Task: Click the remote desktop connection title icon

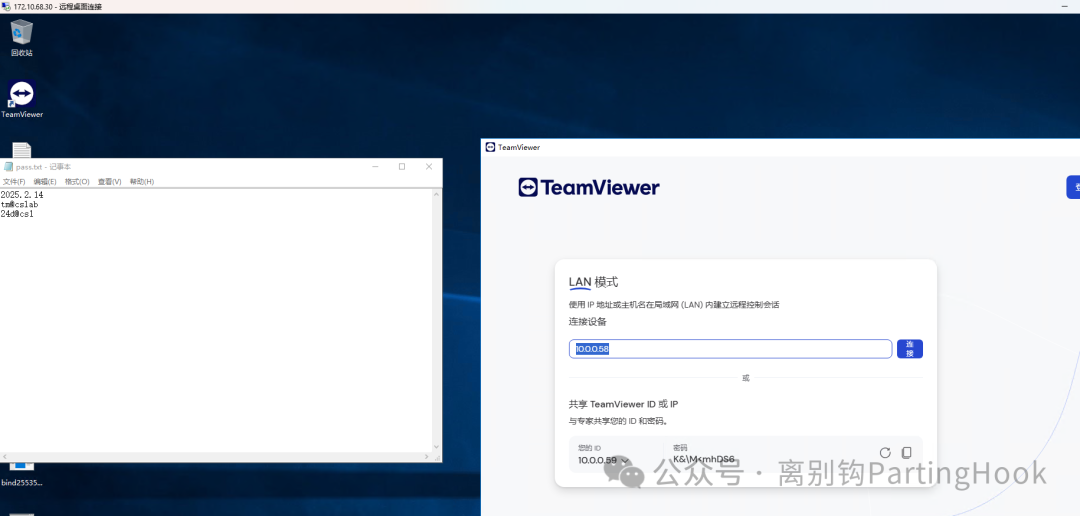Action: [6, 6]
